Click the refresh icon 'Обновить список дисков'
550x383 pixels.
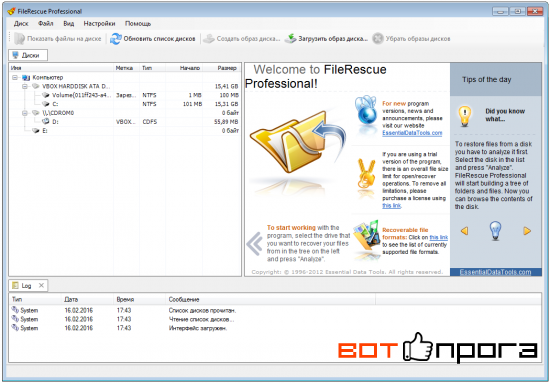pos(115,39)
